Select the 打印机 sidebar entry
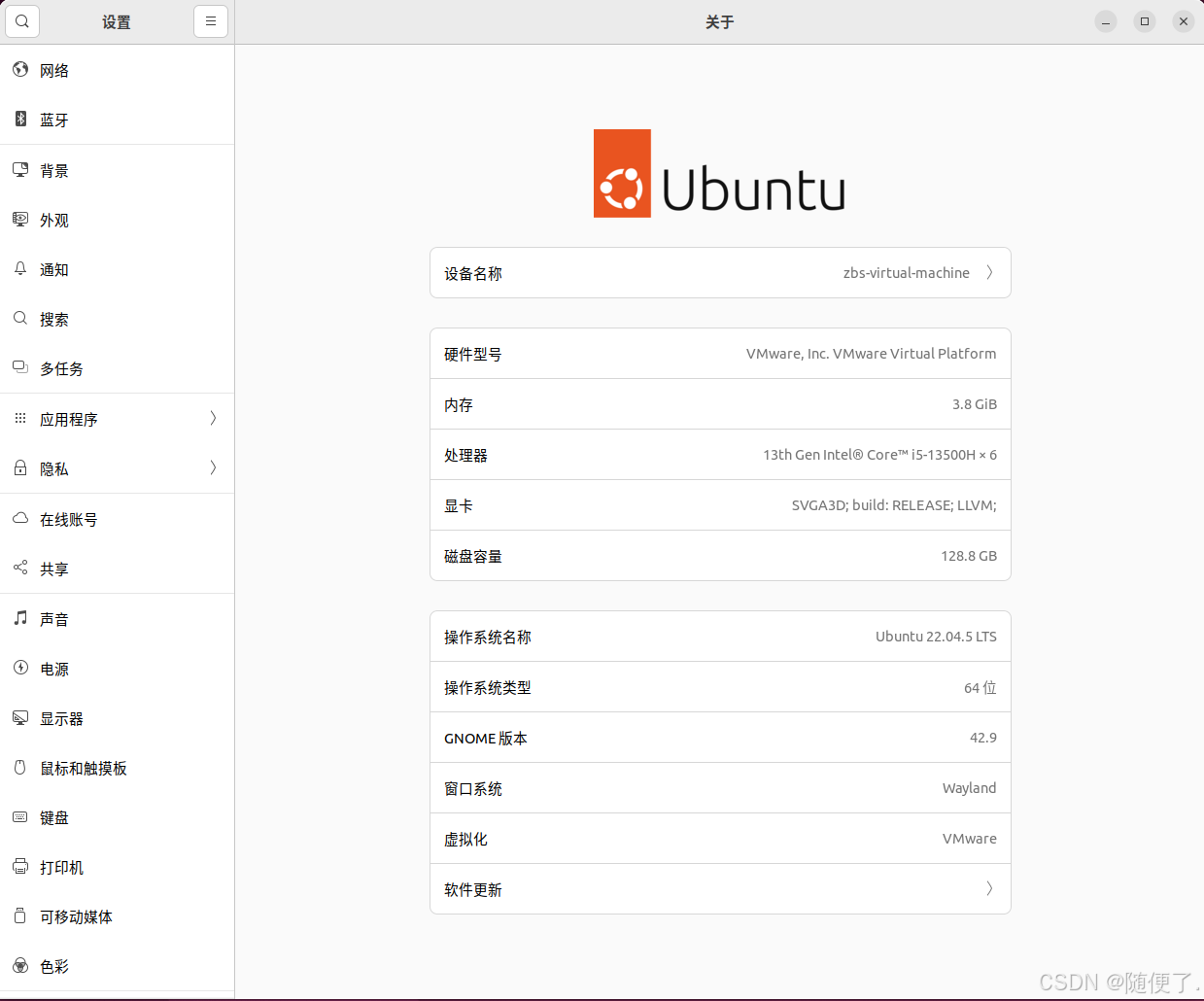Screen dimensions: 1204x1001 pyautogui.click(x=117, y=867)
